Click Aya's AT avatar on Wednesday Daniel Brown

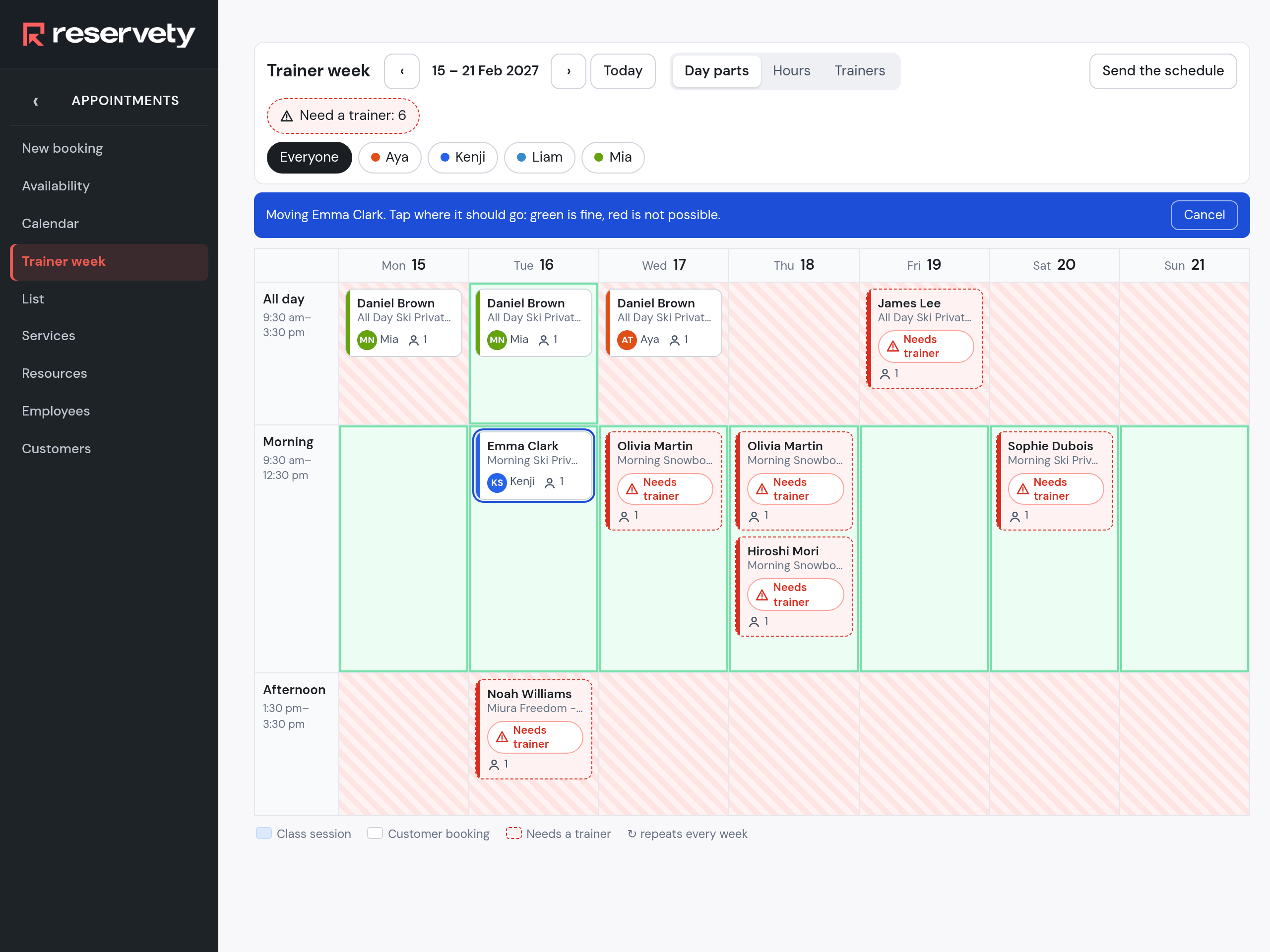pos(627,340)
